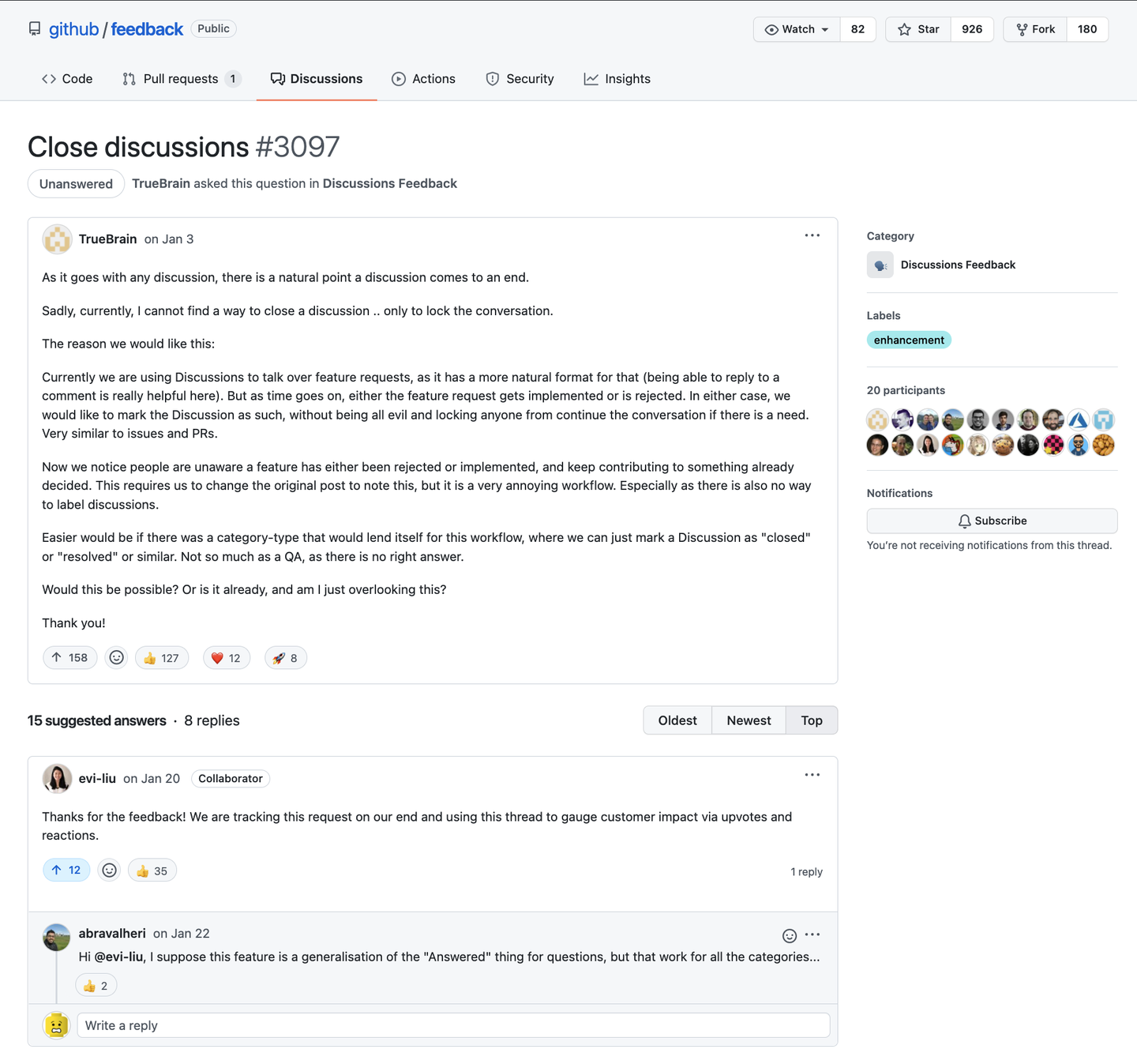1137x1064 pixels.
Task: Click the on Jan 3 timestamp
Action: point(169,239)
